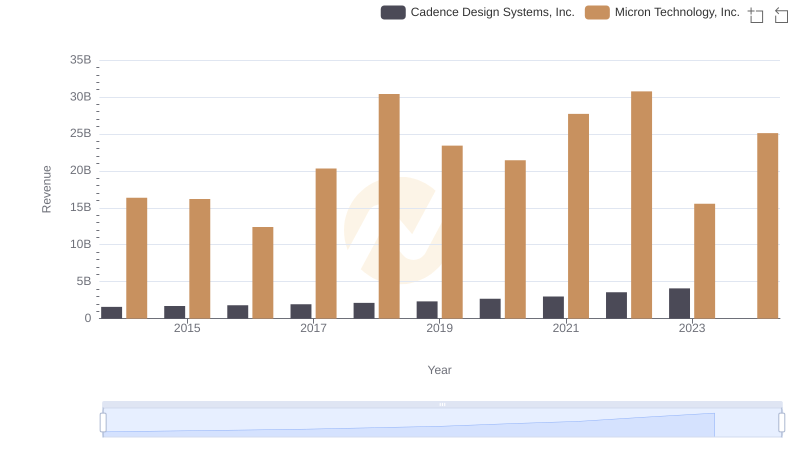Select Micron's 2014 revenue bar
Image resolution: width=800 pixels, height=461 pixels.
click(137, 258)
